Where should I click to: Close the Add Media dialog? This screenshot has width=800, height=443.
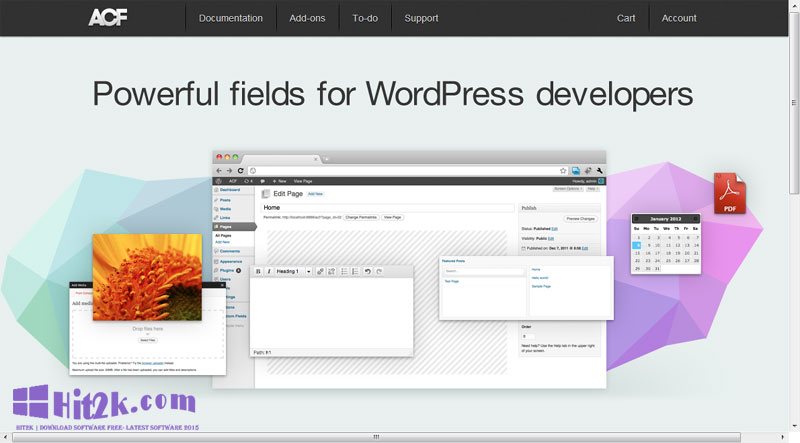pos(222,285)
